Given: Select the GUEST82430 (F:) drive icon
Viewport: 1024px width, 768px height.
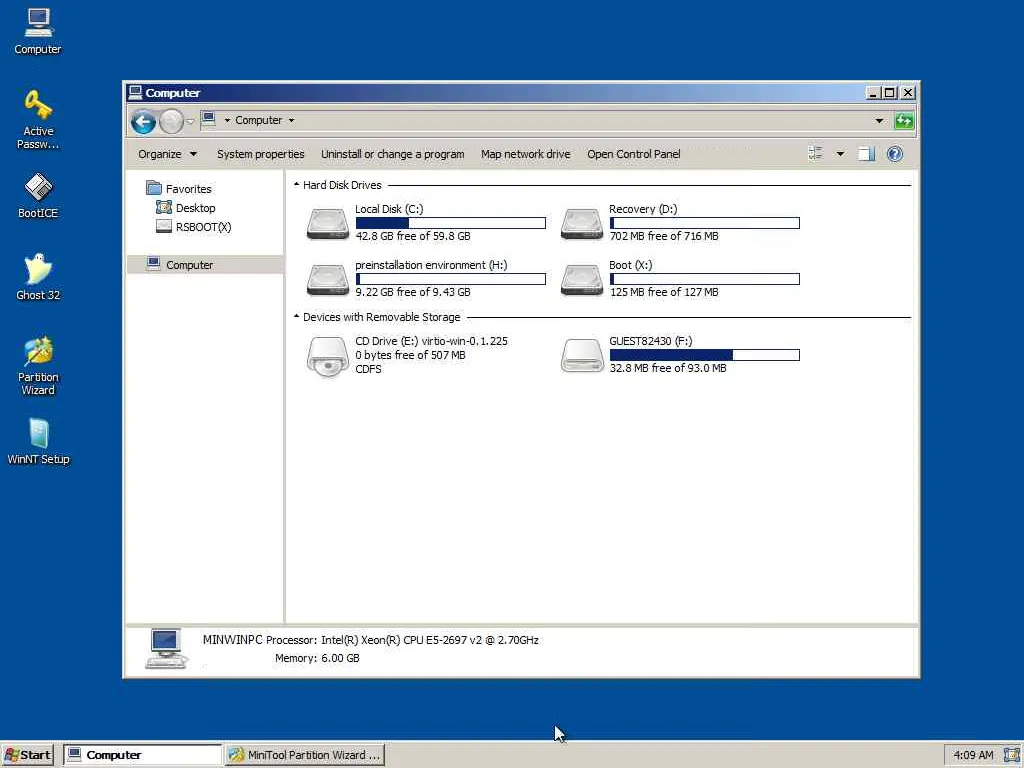Looking at the screenshot, I should pos(581,355).
